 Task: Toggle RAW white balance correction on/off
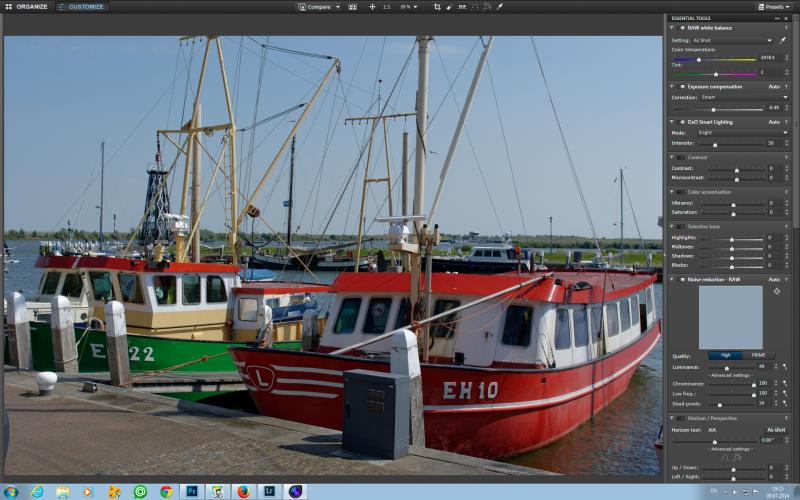point(682,28)
